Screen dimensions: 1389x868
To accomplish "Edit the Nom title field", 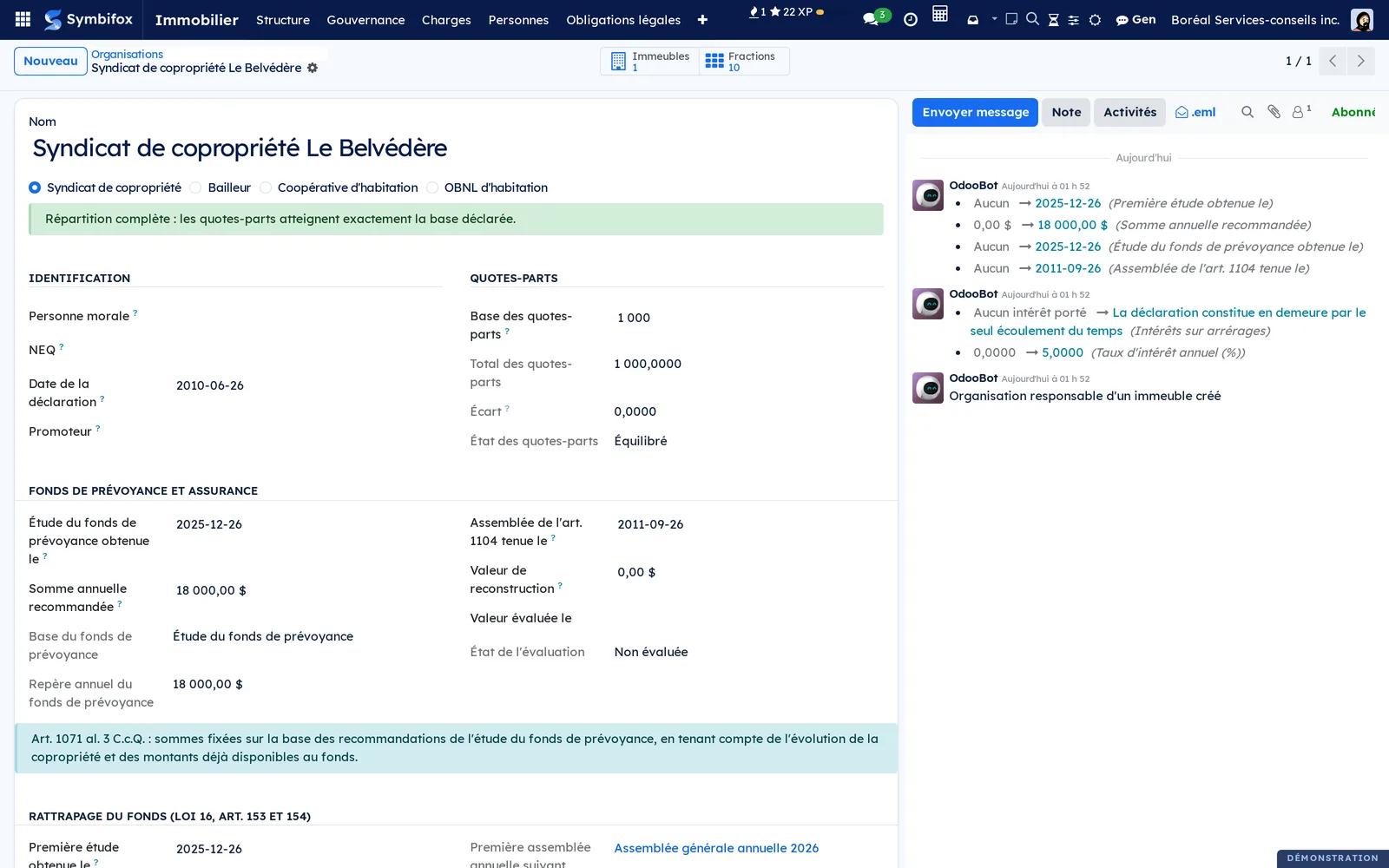I will click(456, 148).
